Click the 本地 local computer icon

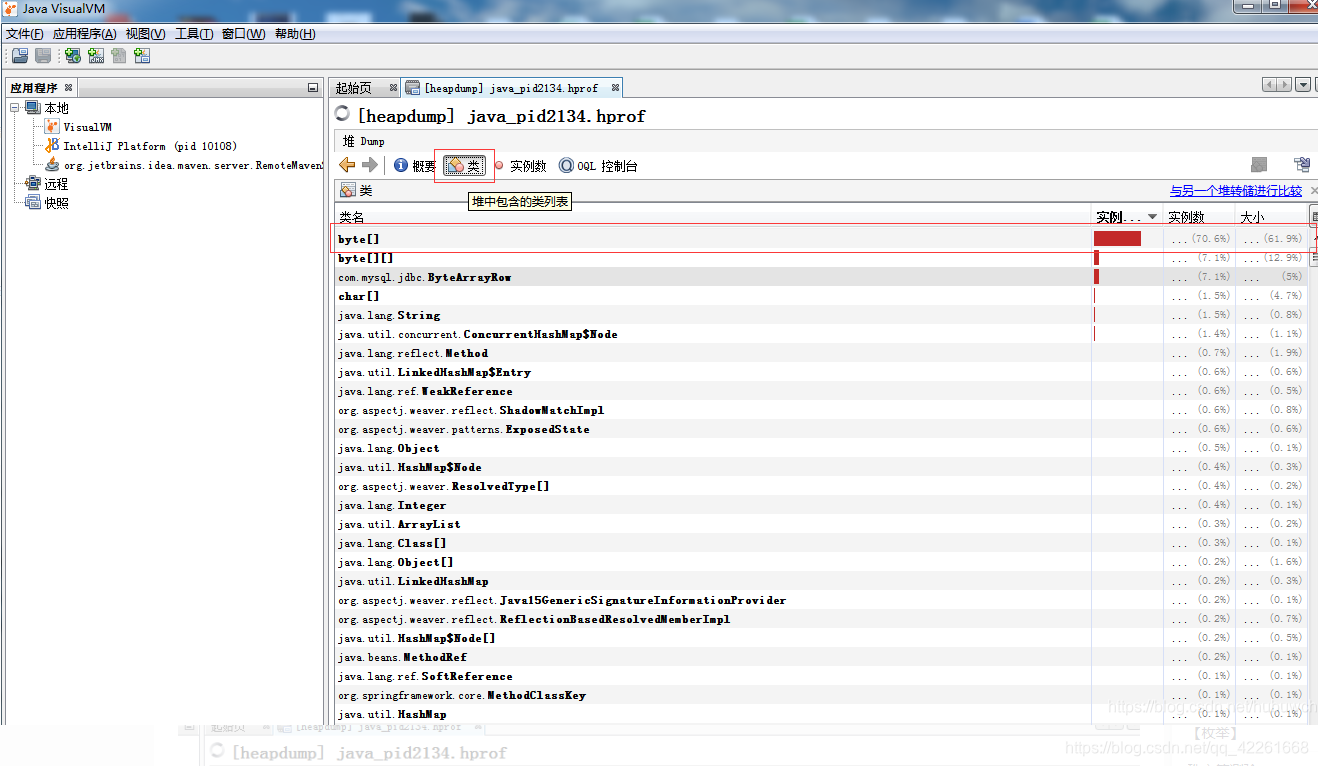click(32, 108)
